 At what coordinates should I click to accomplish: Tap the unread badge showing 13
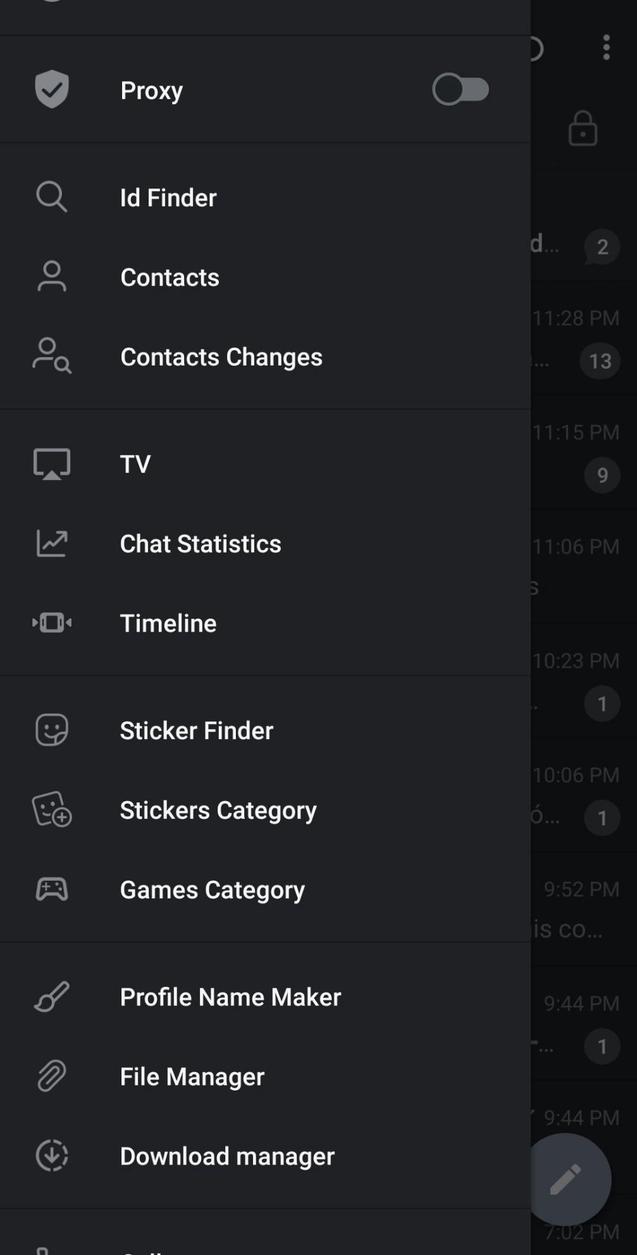click(x=600, y=361)
